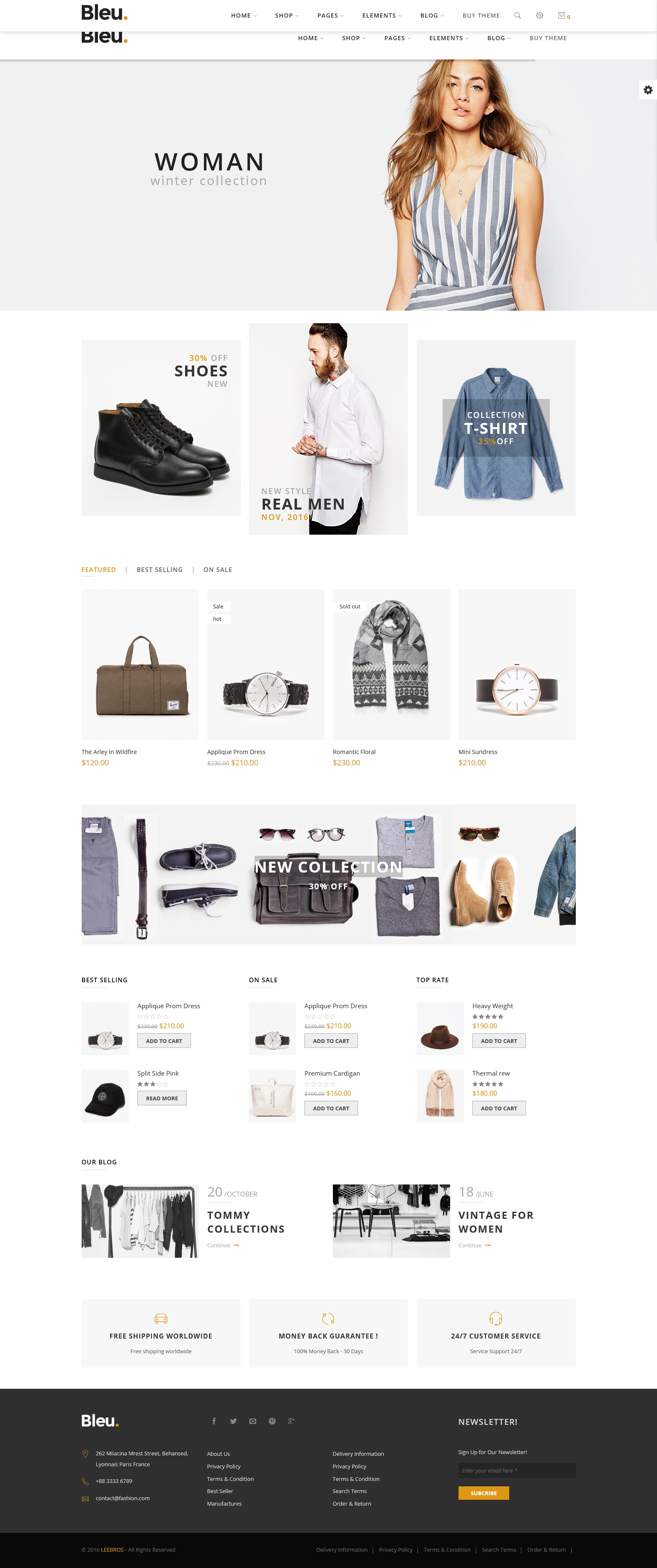The image size is (657, 1568).
Task: Click the Pinterest footer icon
Action: (272, 1421)
